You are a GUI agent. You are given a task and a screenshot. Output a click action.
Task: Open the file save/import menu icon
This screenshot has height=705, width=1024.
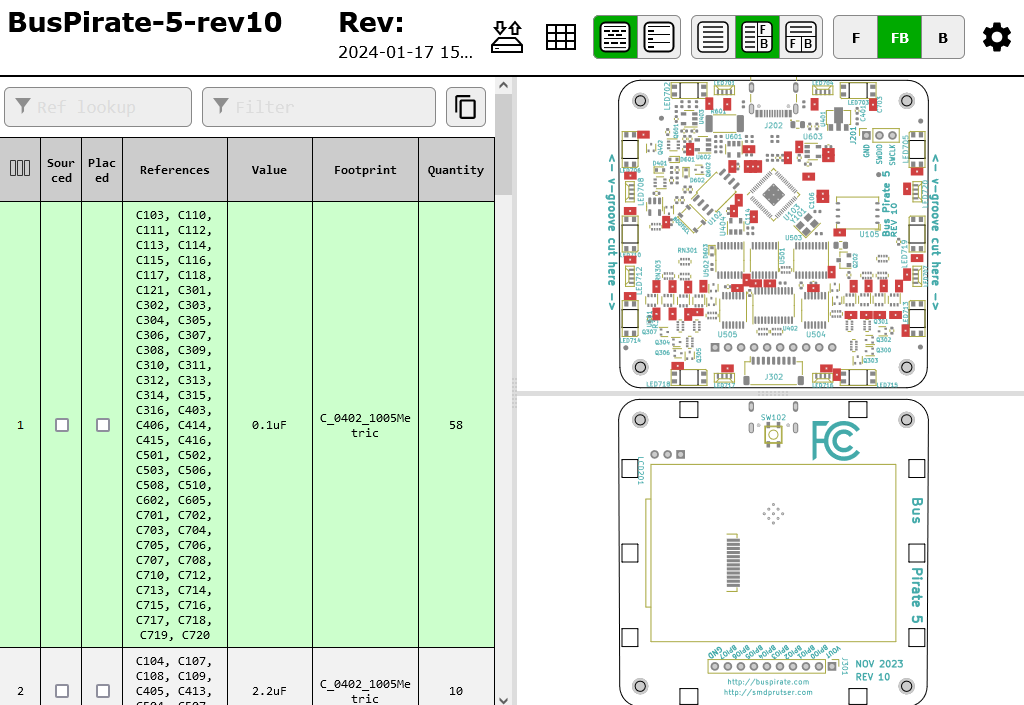[507, 37]
